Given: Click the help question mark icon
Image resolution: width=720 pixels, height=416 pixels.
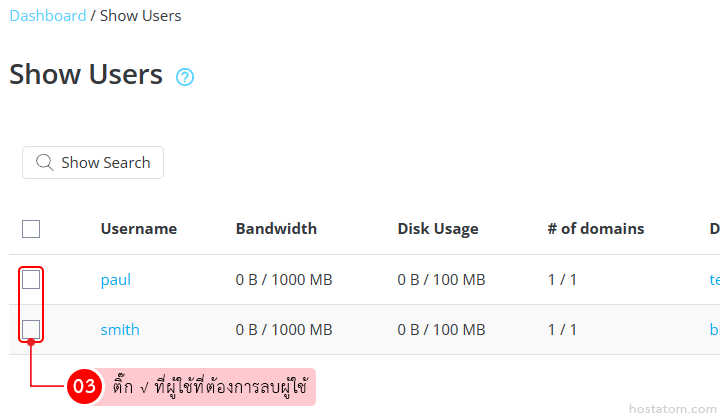Looking at the screenshot, I should point(185,77).
